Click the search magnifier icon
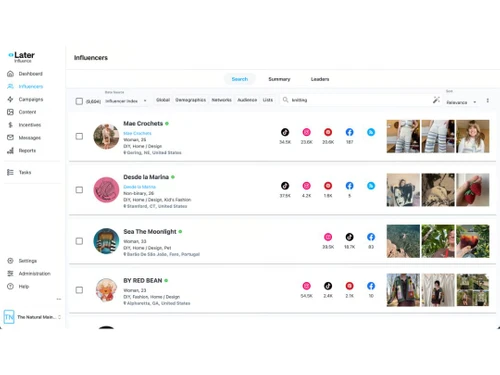Screen dimensions: 500x375 point(285,100)
